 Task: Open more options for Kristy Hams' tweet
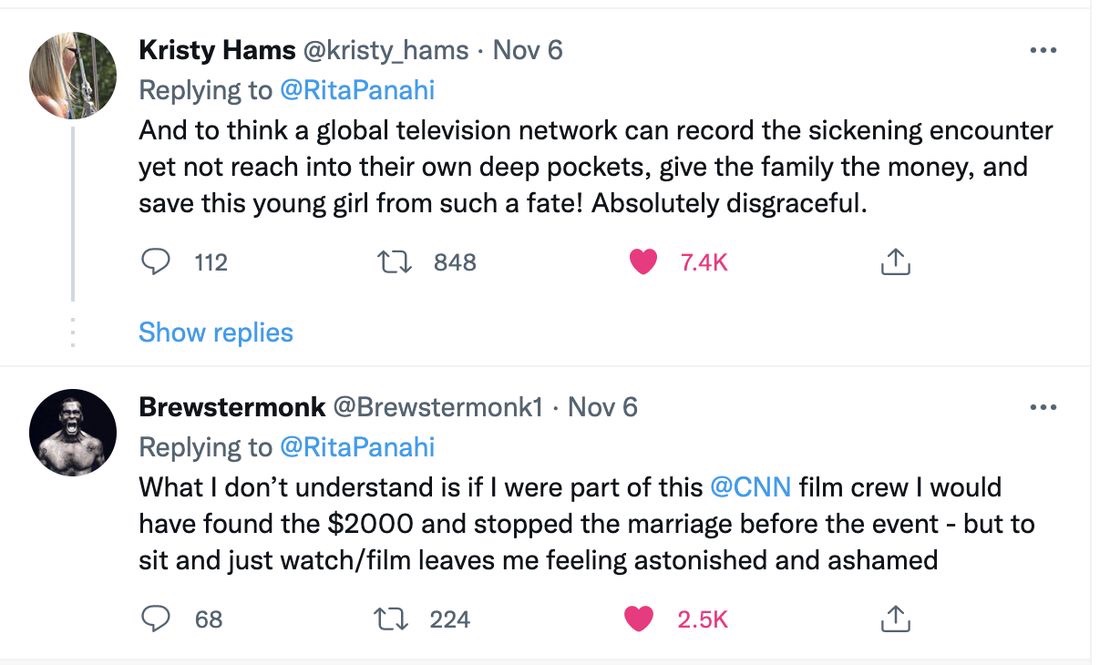pyautogui.click(x=1042, y=51)
